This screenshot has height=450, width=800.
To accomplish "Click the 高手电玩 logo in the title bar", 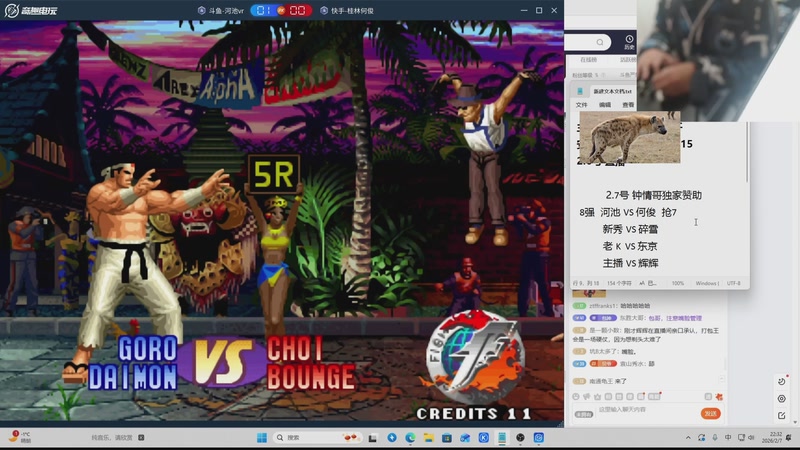I will 31,10.
